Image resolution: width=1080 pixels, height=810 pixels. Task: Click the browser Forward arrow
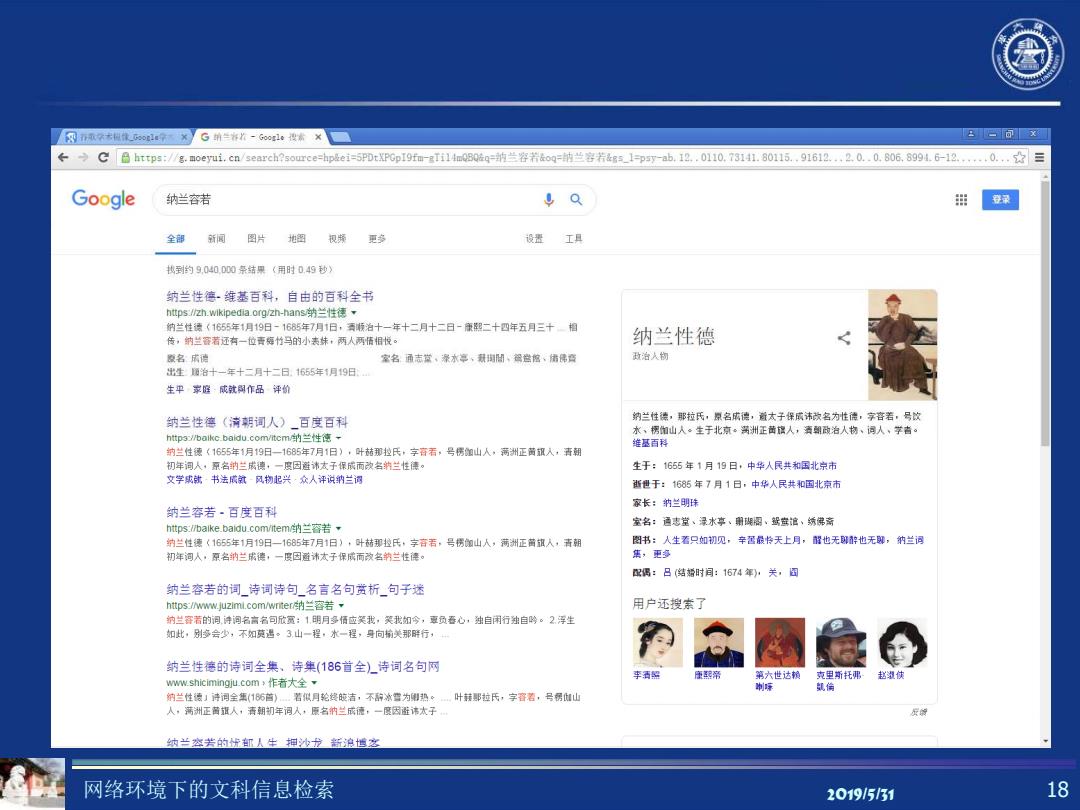83,158
